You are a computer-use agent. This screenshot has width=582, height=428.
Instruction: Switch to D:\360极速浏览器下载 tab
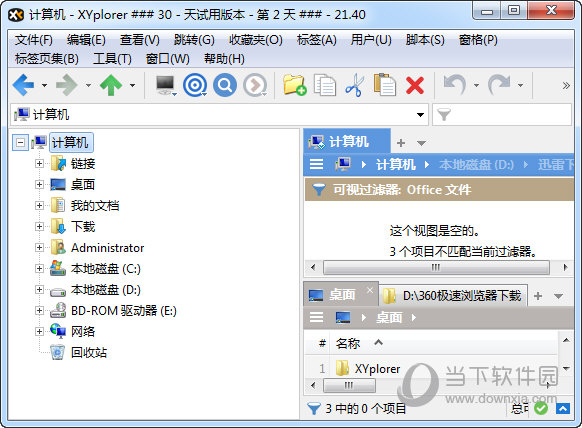[453, 296]
